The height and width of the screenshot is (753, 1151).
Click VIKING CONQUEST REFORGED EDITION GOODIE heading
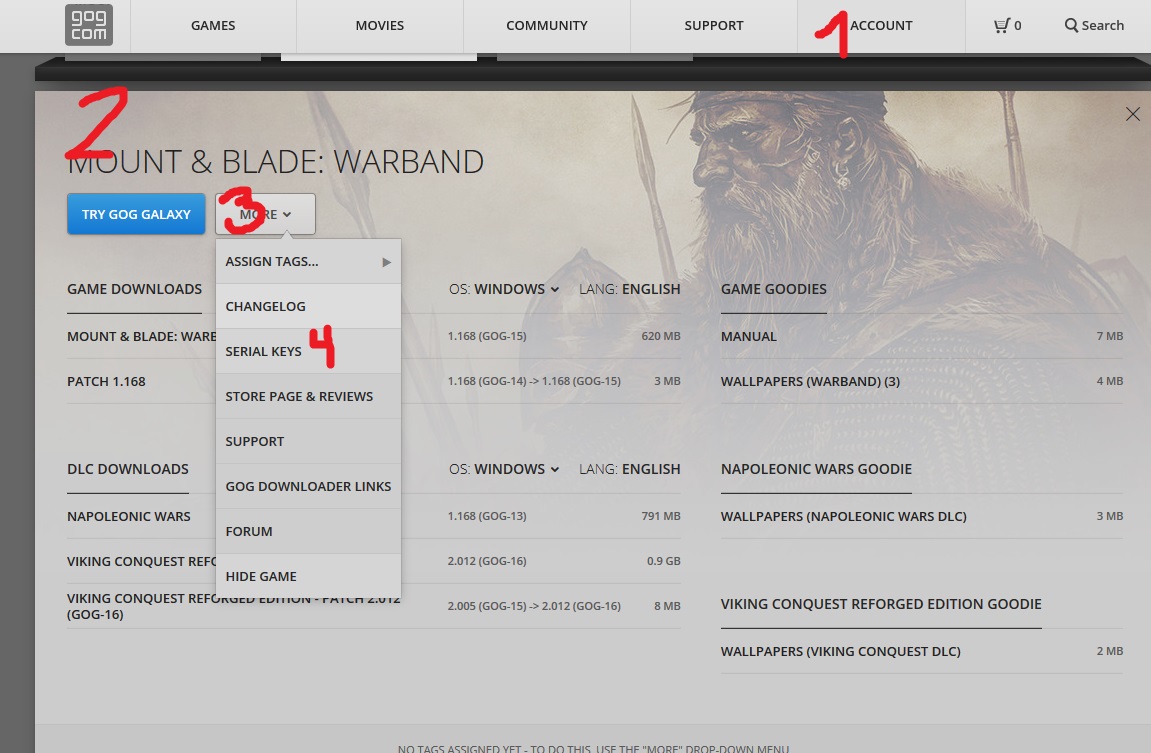point(881,604)
